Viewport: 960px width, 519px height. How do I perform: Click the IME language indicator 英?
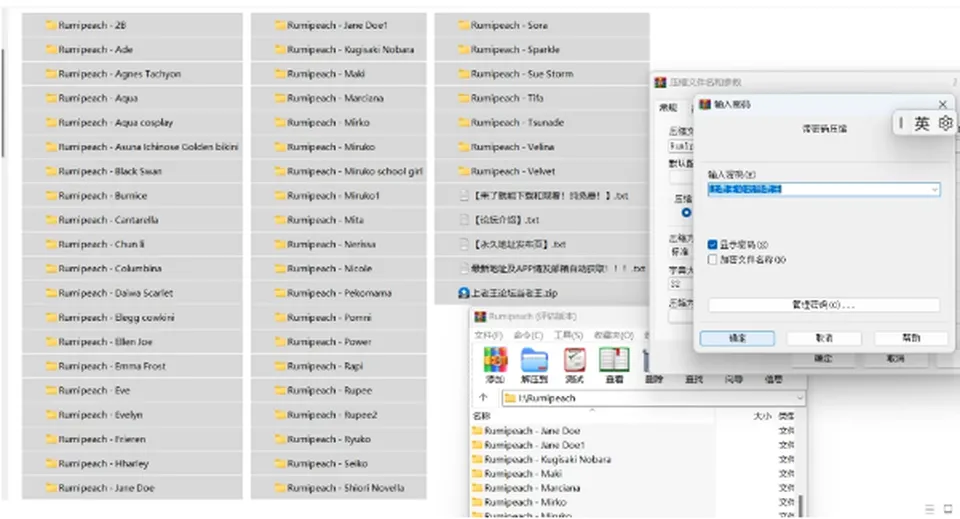click(x=921, y=124)
